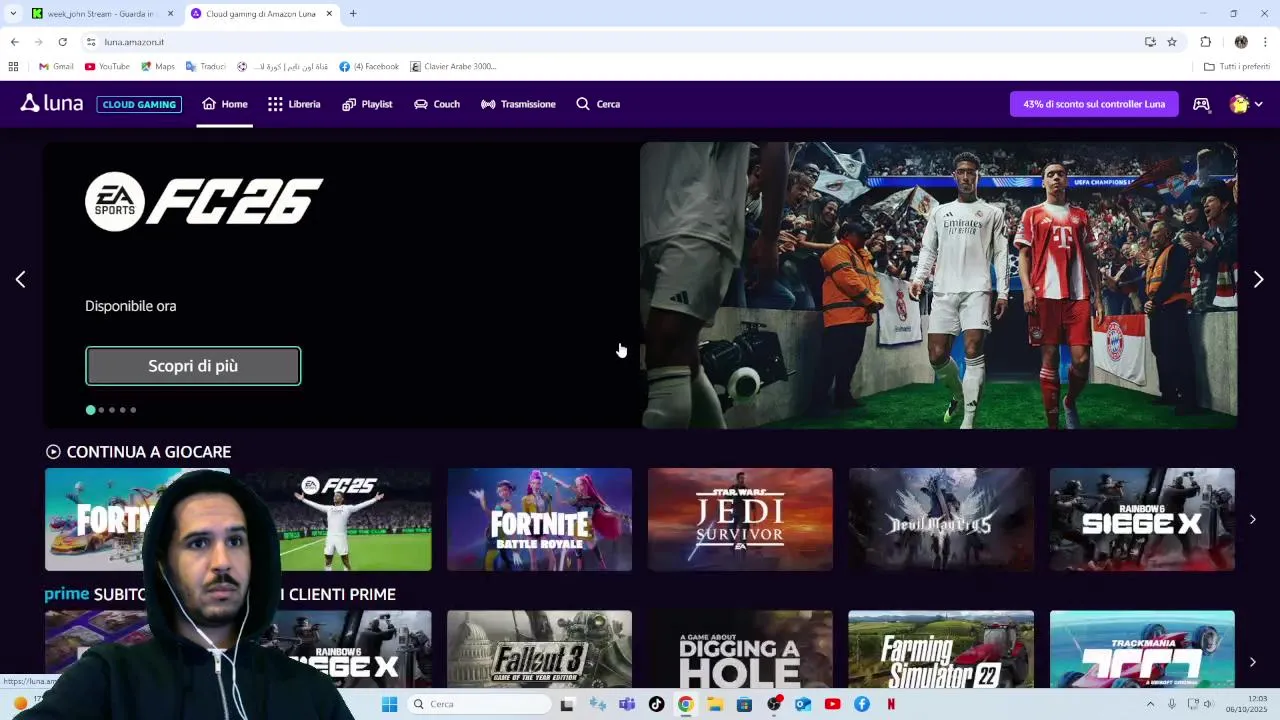This screenshot has width=1280, height=720.
Task: Open A Game About Digging a Hole tile
Action: click(740, 648)
